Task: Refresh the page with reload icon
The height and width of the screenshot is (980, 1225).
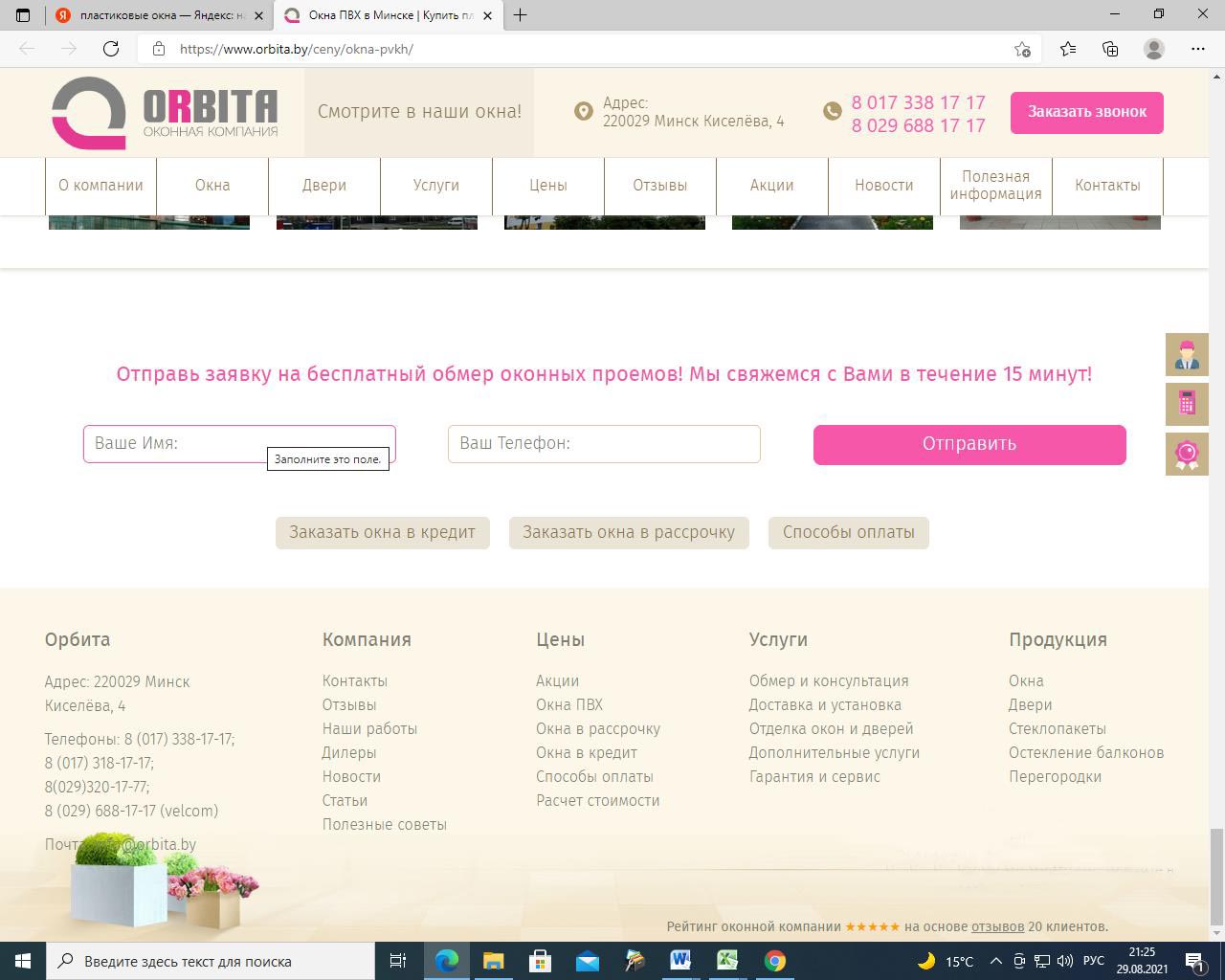Action: click(111, 49)
